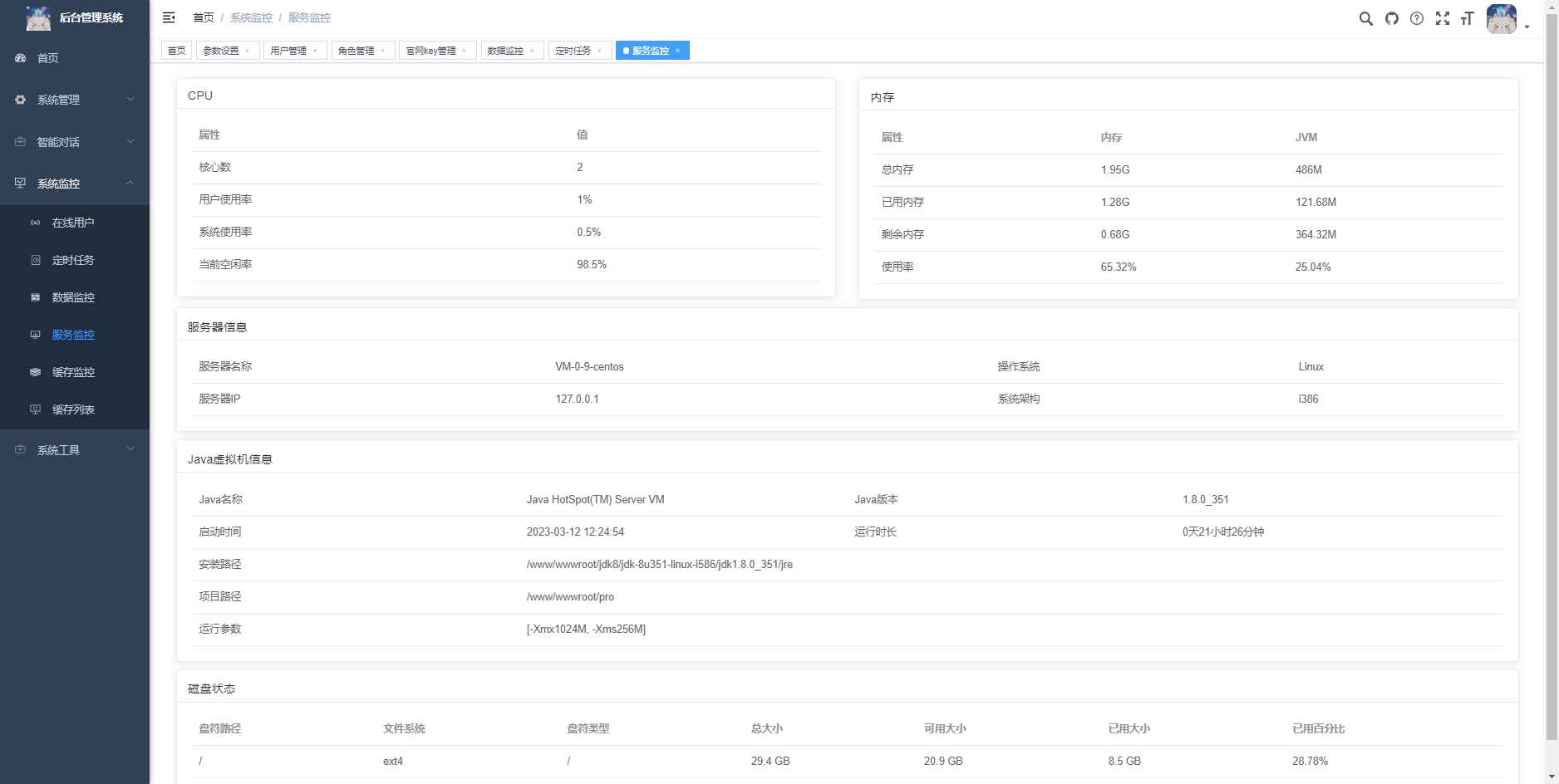Click the font-size (tT) icon
This screenshot has height=784, width=1559.
[1467, 18]
